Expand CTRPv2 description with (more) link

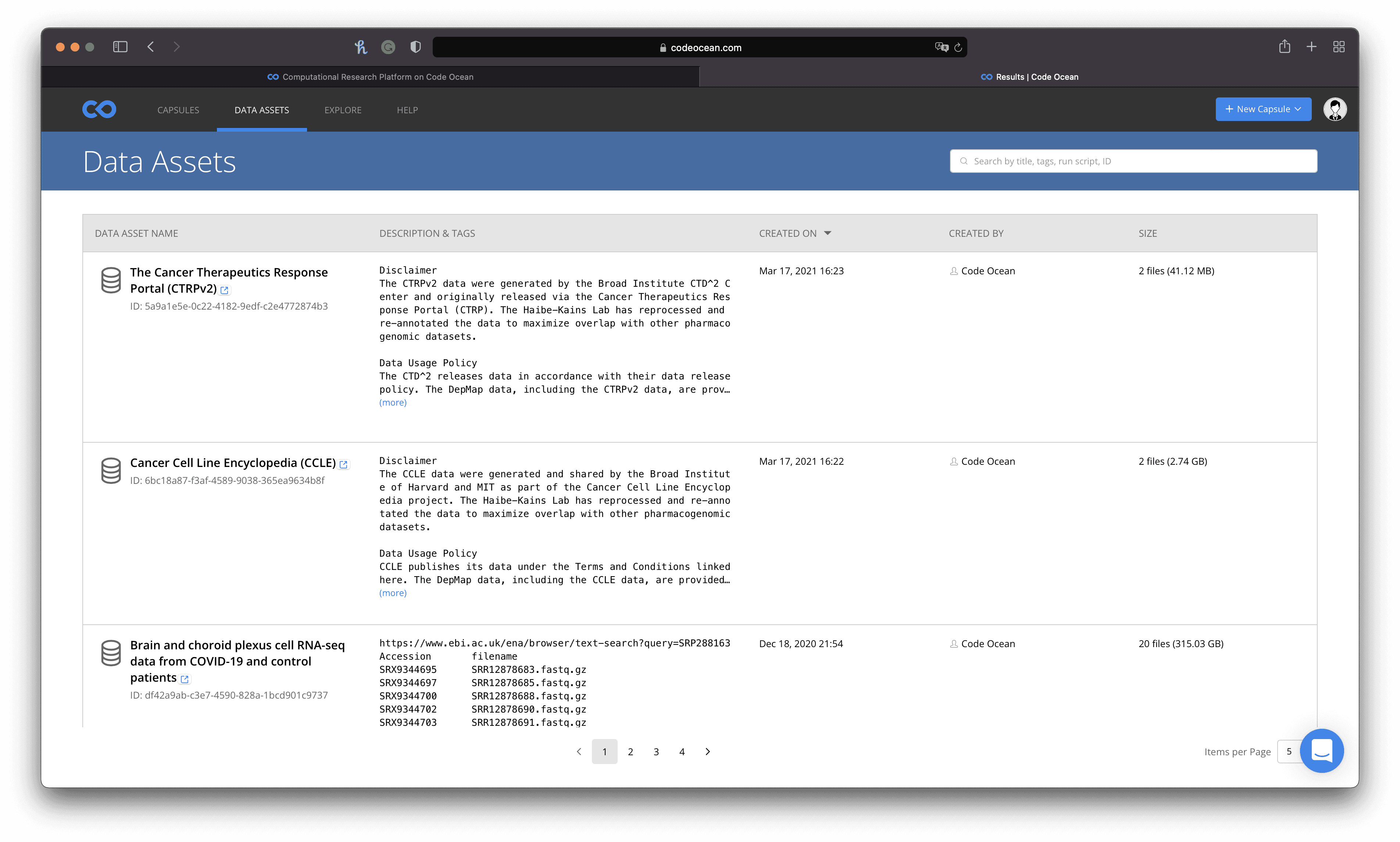point(393,402)
